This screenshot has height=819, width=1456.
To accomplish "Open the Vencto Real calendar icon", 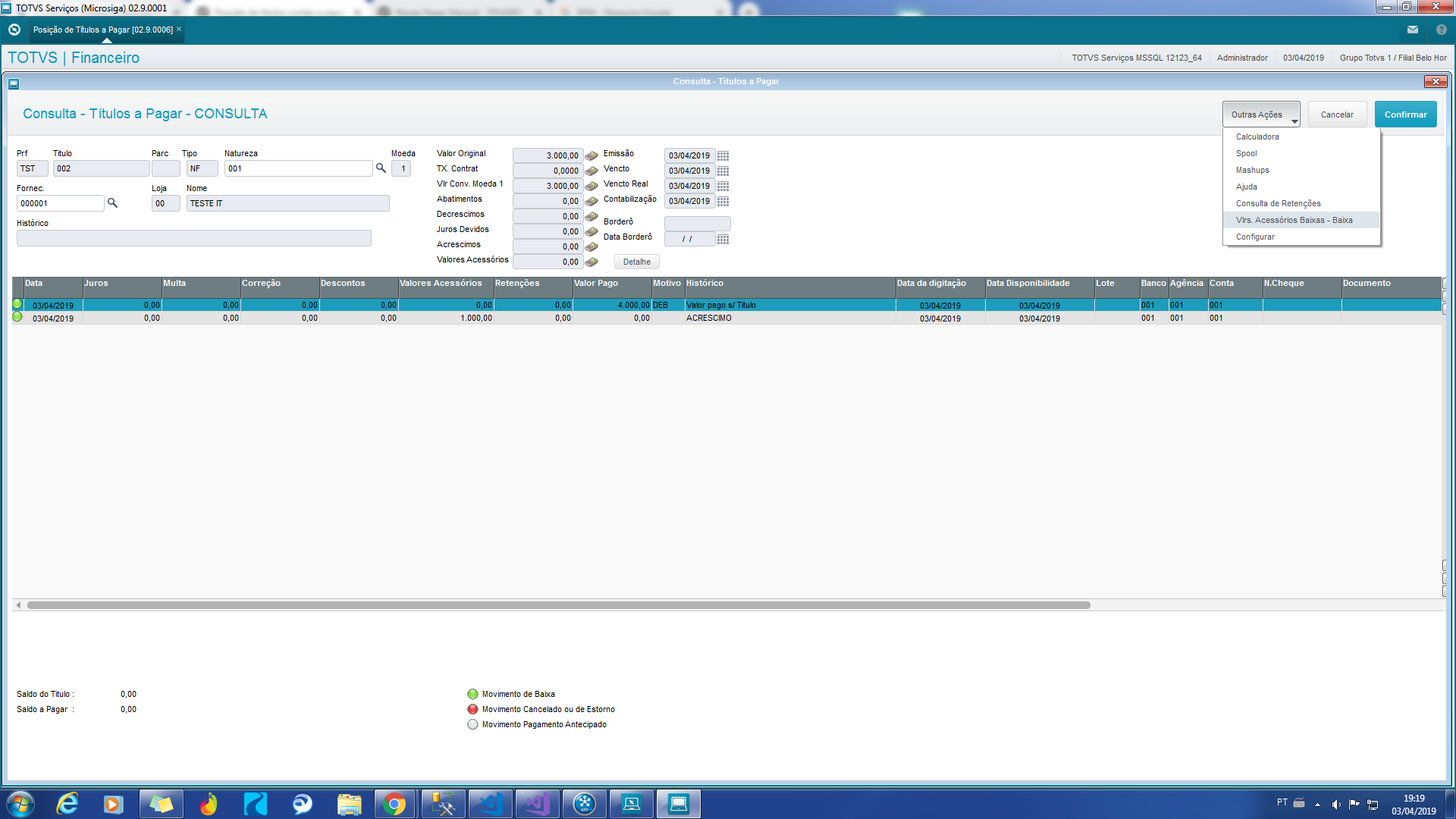I will [x=723, y=186].
